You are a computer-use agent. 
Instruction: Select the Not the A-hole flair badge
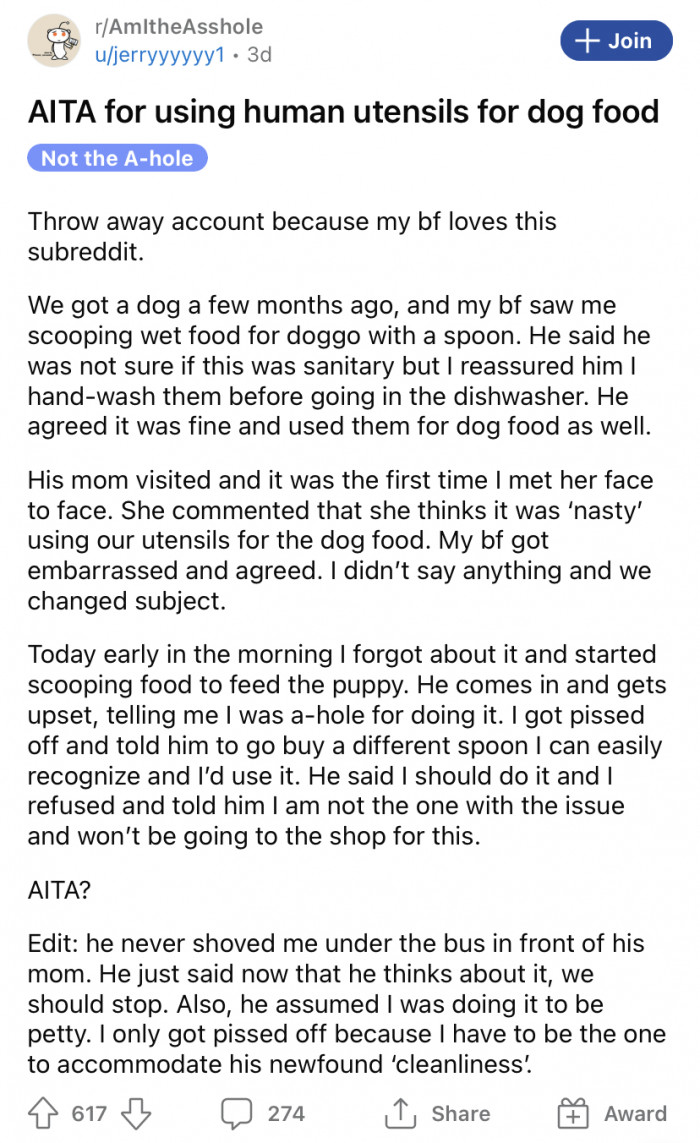(x=117, y=158)
